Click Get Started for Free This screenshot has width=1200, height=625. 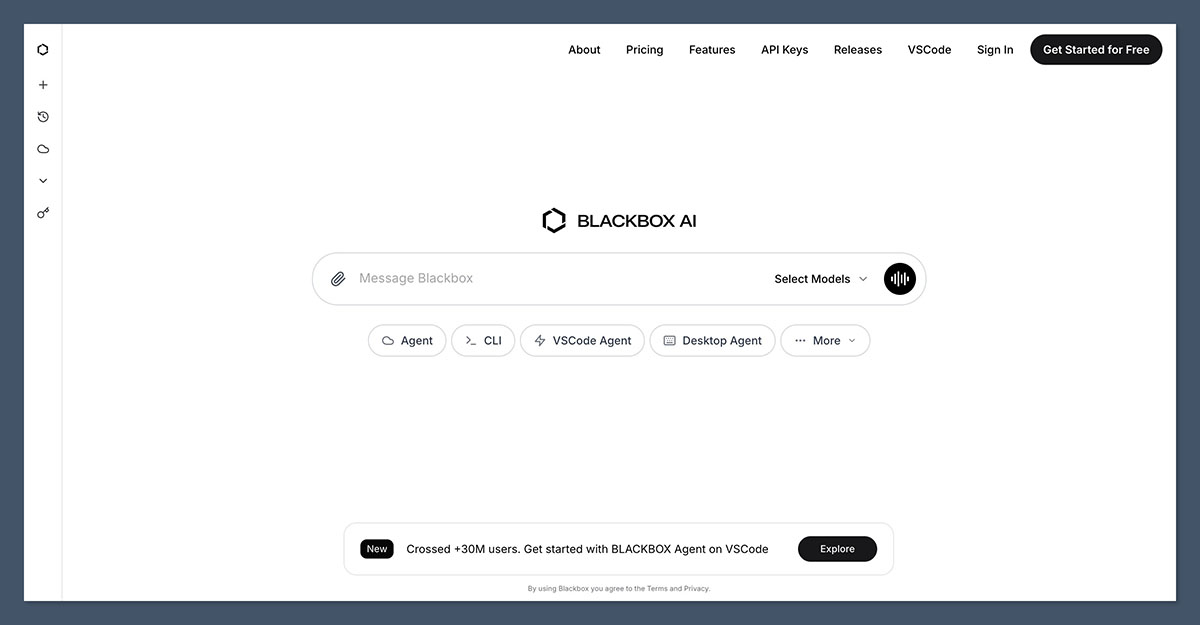[x=1096, y=49]
